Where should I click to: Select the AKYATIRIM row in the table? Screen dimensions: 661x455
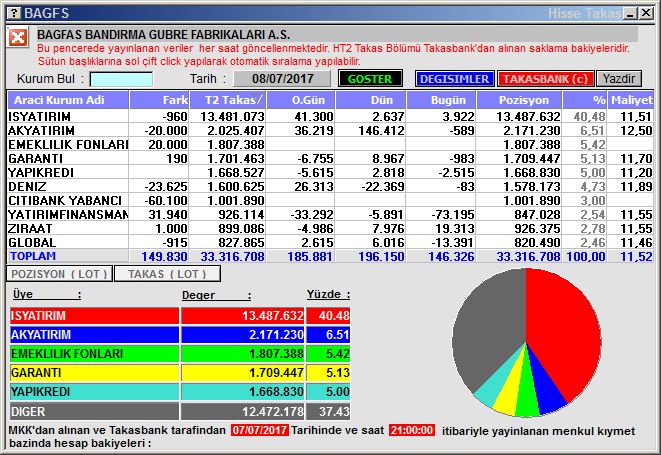click(x=330, y=130)
